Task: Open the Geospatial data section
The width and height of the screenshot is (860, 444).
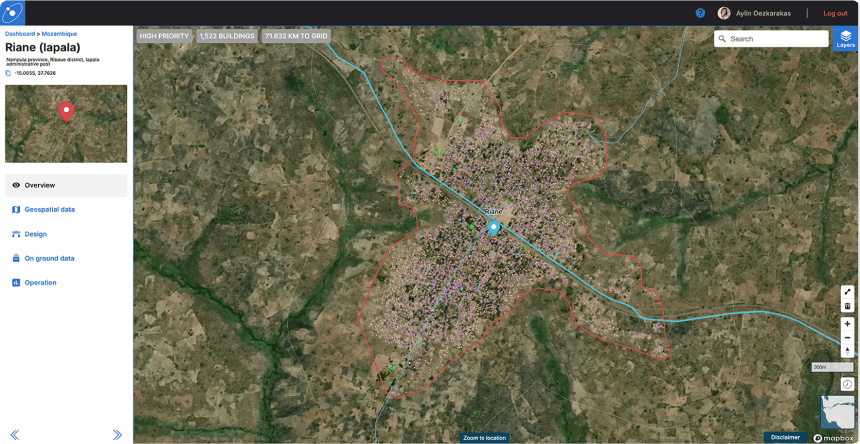Action: click(49, 209)
